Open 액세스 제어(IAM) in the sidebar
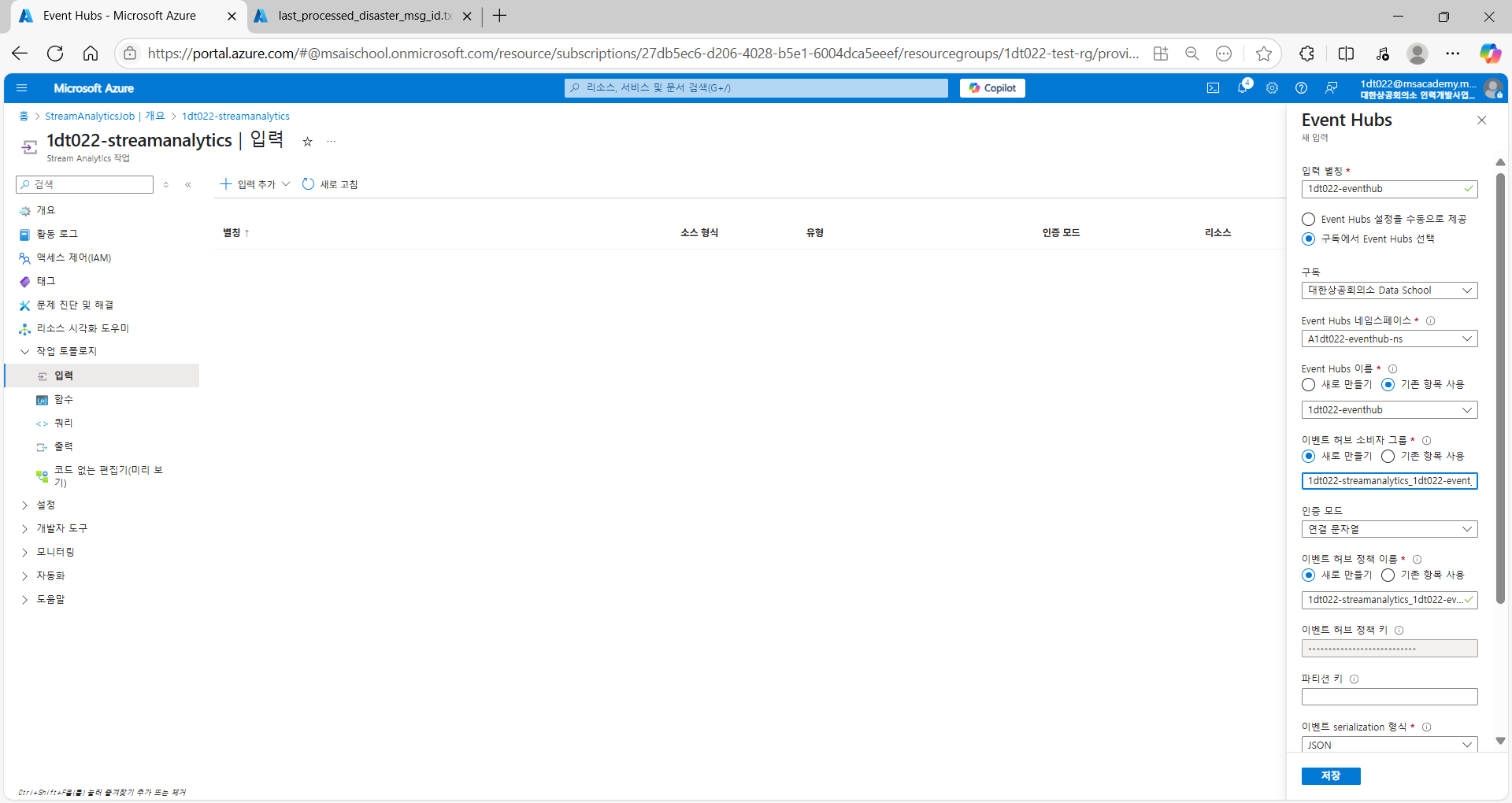Image resolution: width=1512 pixels, height=803 pixels. [x=73, y=258]
